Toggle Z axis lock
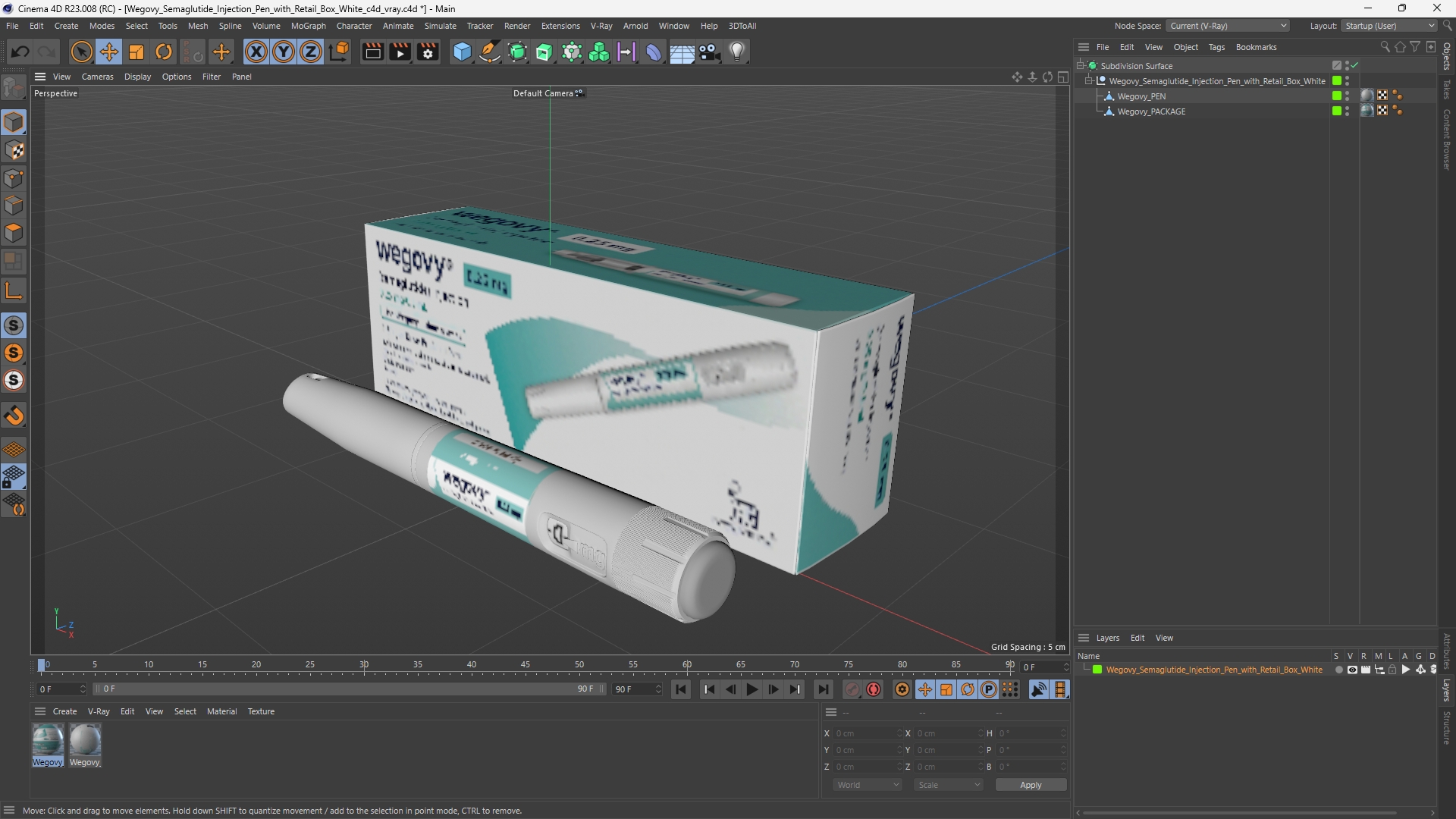The image size is (1456, 819). 311,52
